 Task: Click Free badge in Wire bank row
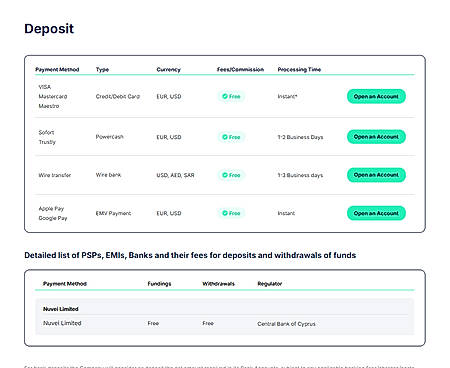(x=231, y=175)
